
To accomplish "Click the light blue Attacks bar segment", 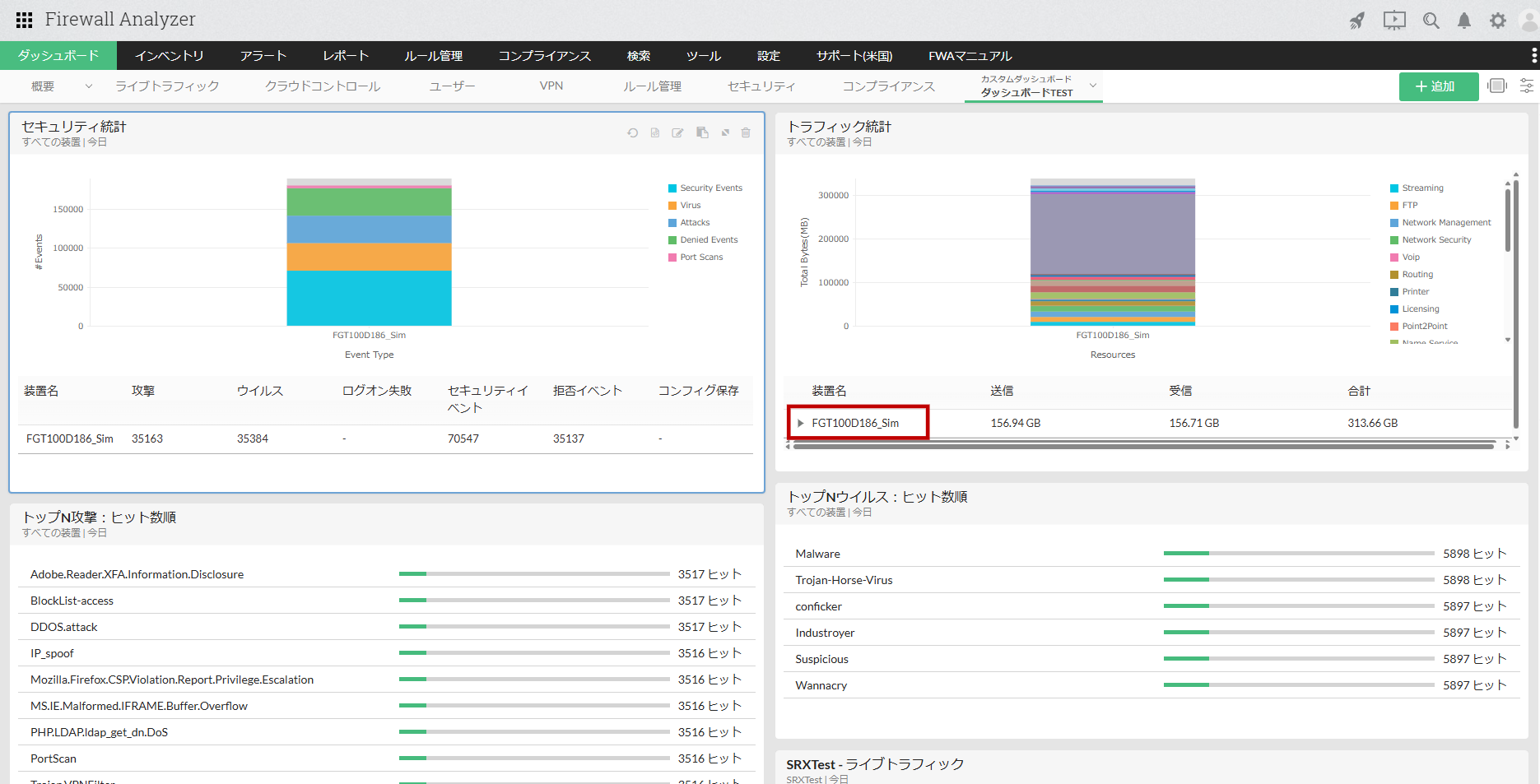I will (x=369, y=229).
